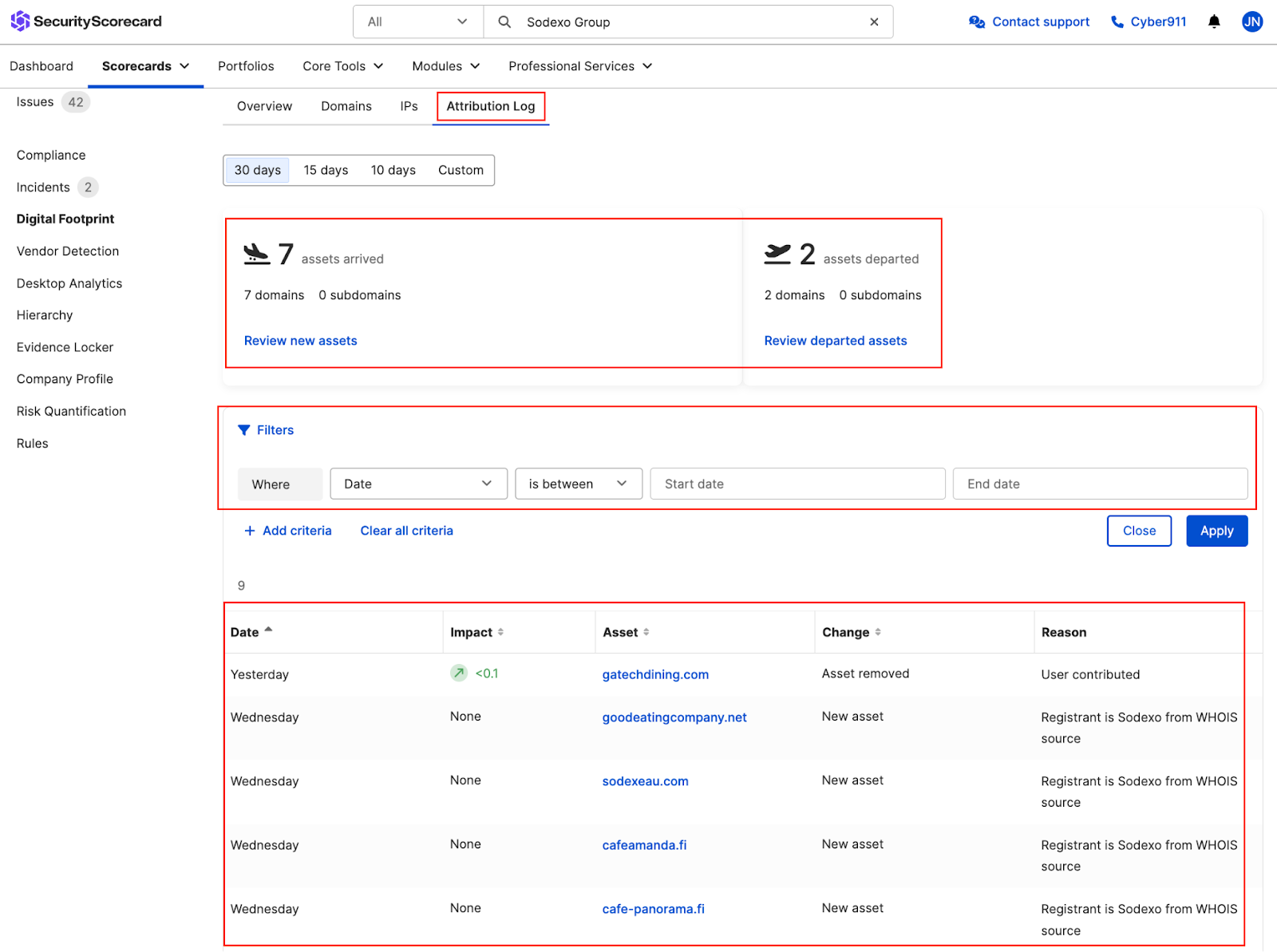Screen dimensions: 1277x952
Task: Click the green impact arrow for gatechdining.com
Action: click(459, 674)
